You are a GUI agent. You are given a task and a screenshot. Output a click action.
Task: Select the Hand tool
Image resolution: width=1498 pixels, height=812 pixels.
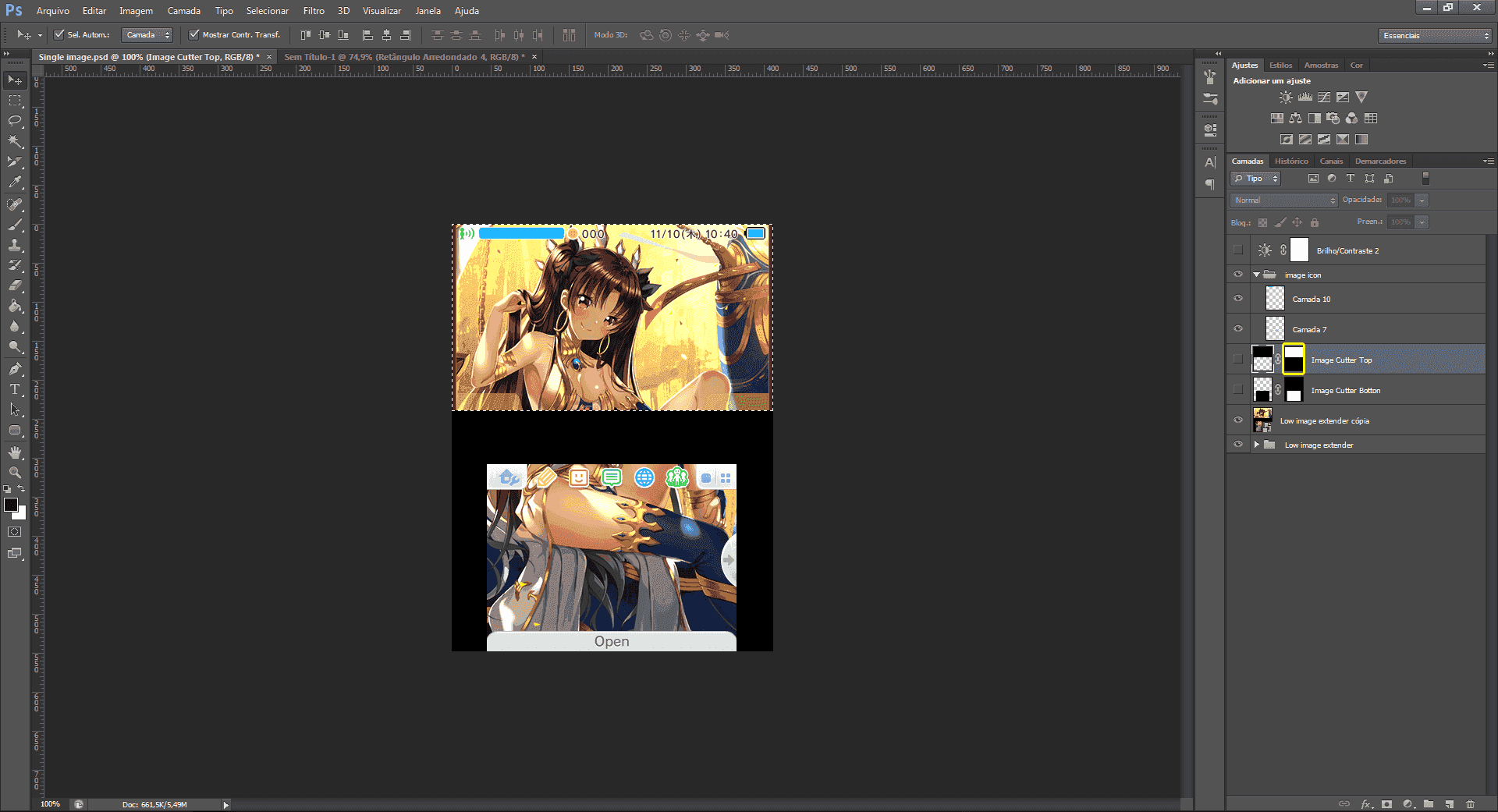(x=15, y=452)
